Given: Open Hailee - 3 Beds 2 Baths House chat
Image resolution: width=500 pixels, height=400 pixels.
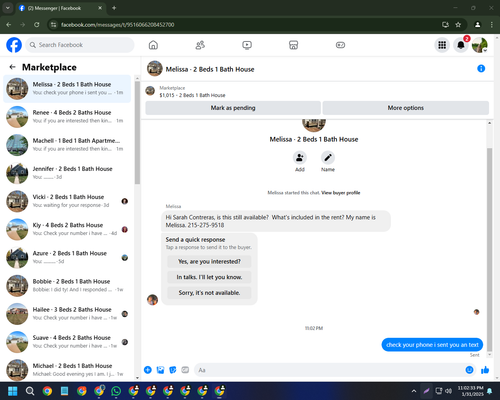Looking at the screenshot, I should coord(67,314).
